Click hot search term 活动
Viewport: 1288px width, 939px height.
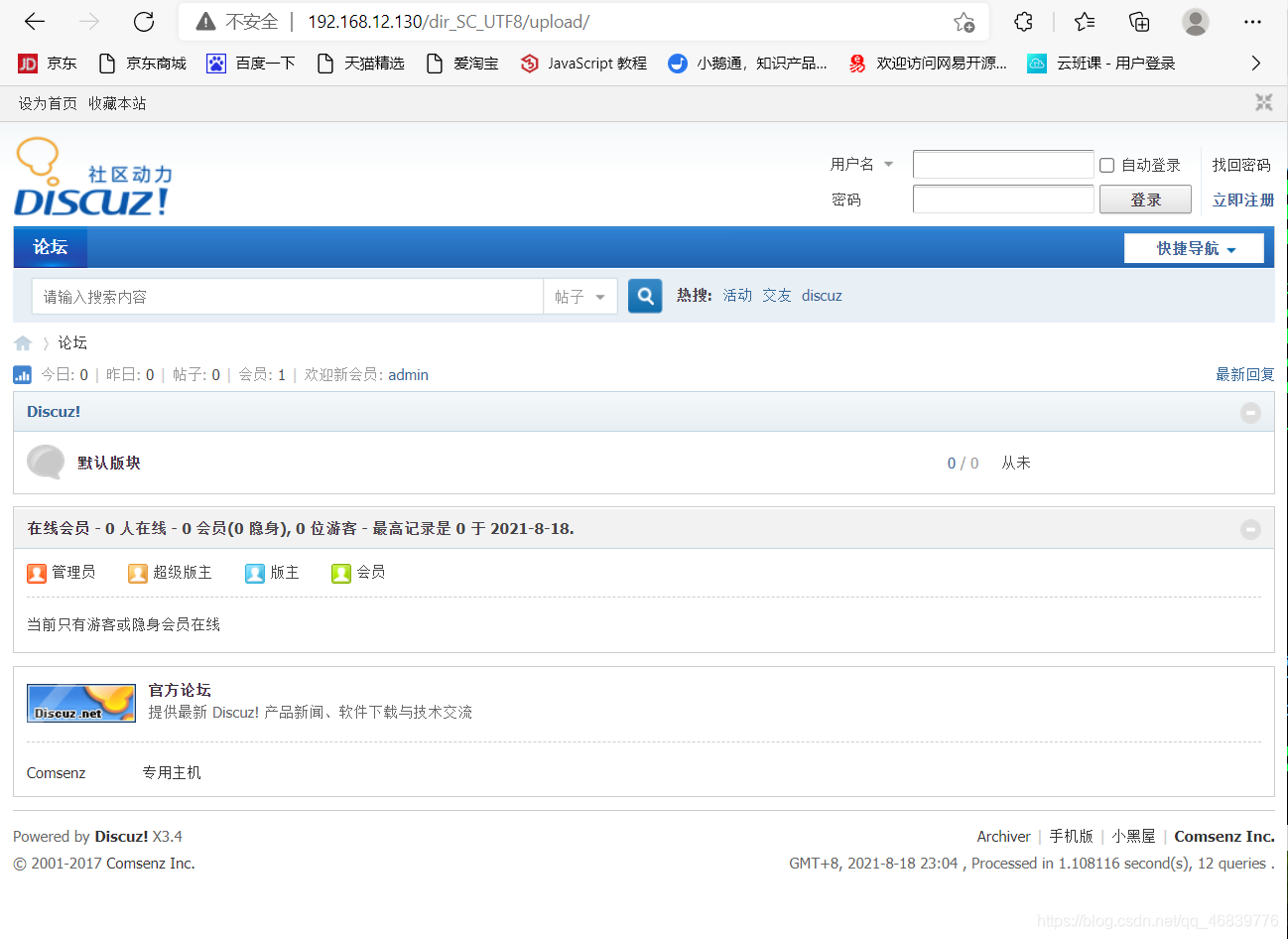[737, 296]
